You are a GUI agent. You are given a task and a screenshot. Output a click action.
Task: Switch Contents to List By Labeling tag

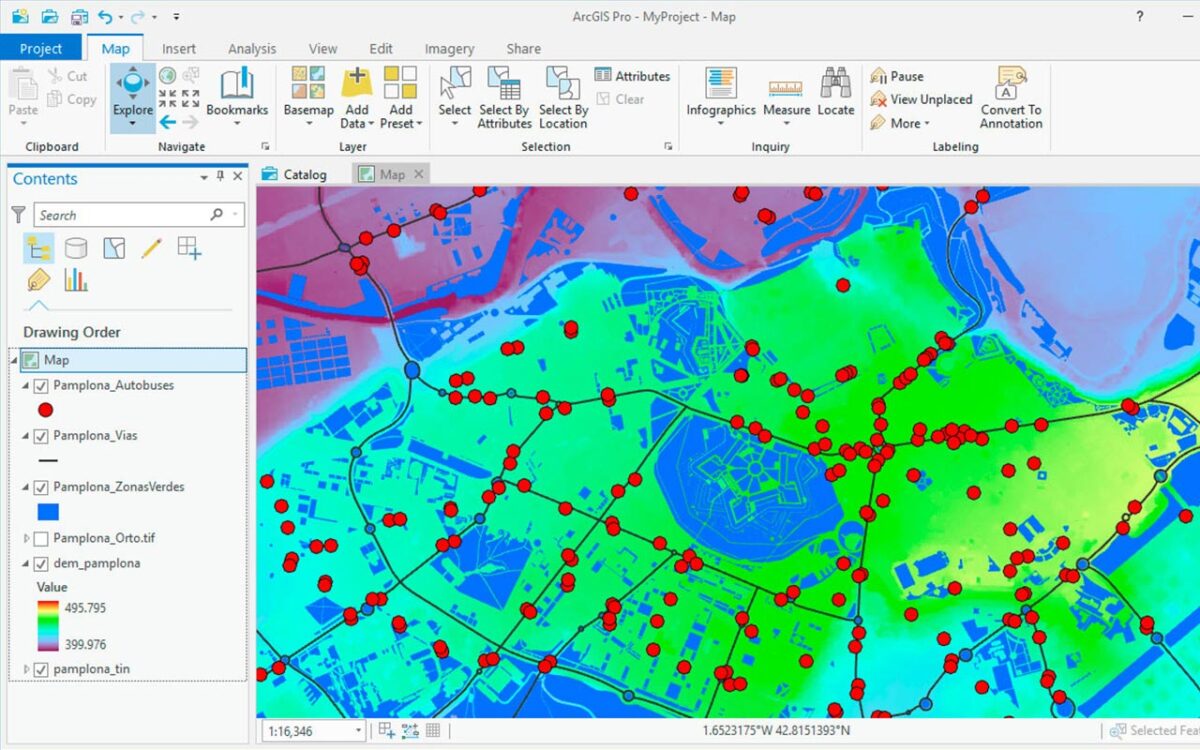click(38, 279)
